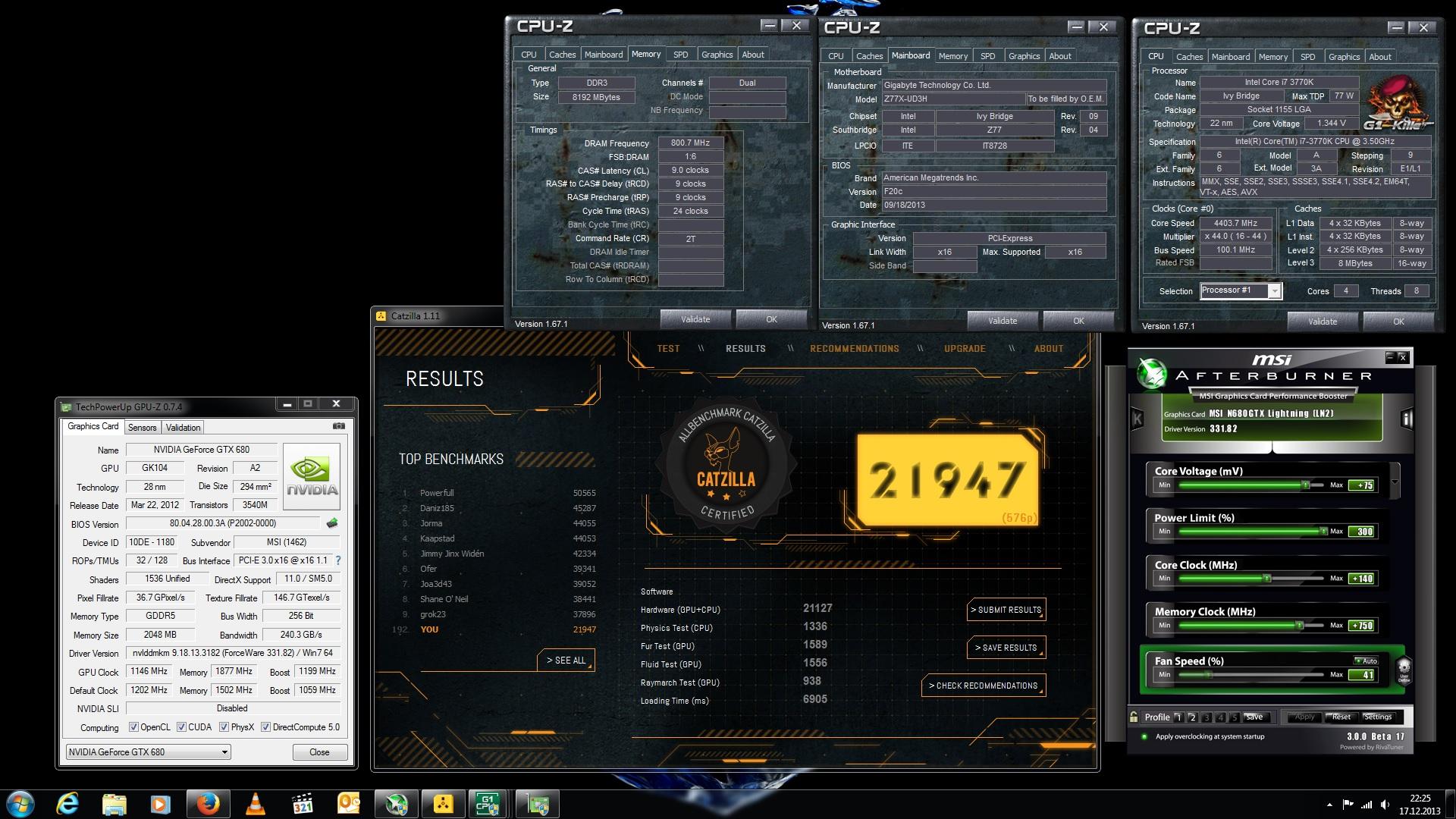Click Validate in the CPU-Z Memory window
Viewport: 1456px width, 819px height.
click(695, 319)
